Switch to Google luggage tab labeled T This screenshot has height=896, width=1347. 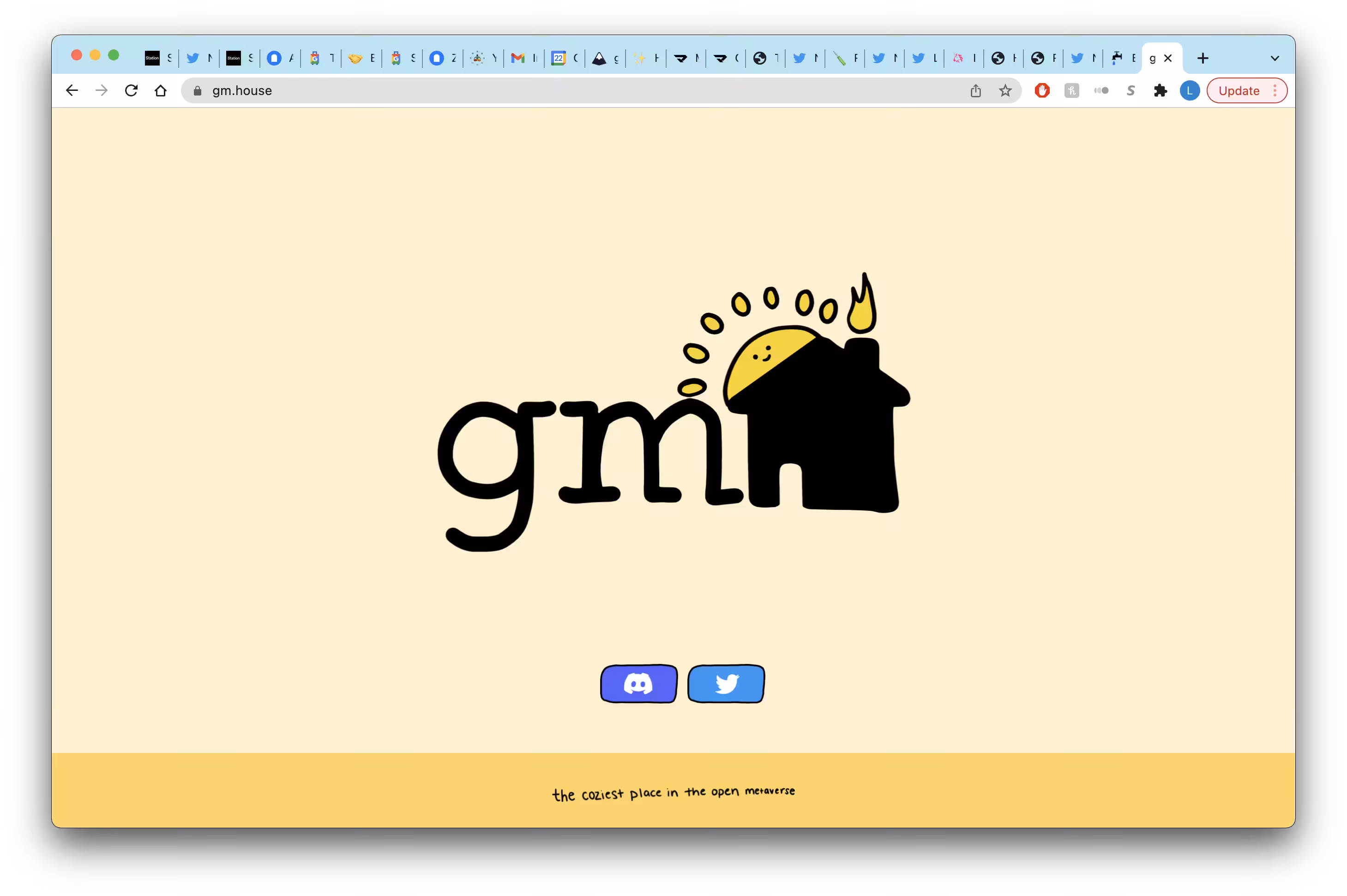point(321,58)
